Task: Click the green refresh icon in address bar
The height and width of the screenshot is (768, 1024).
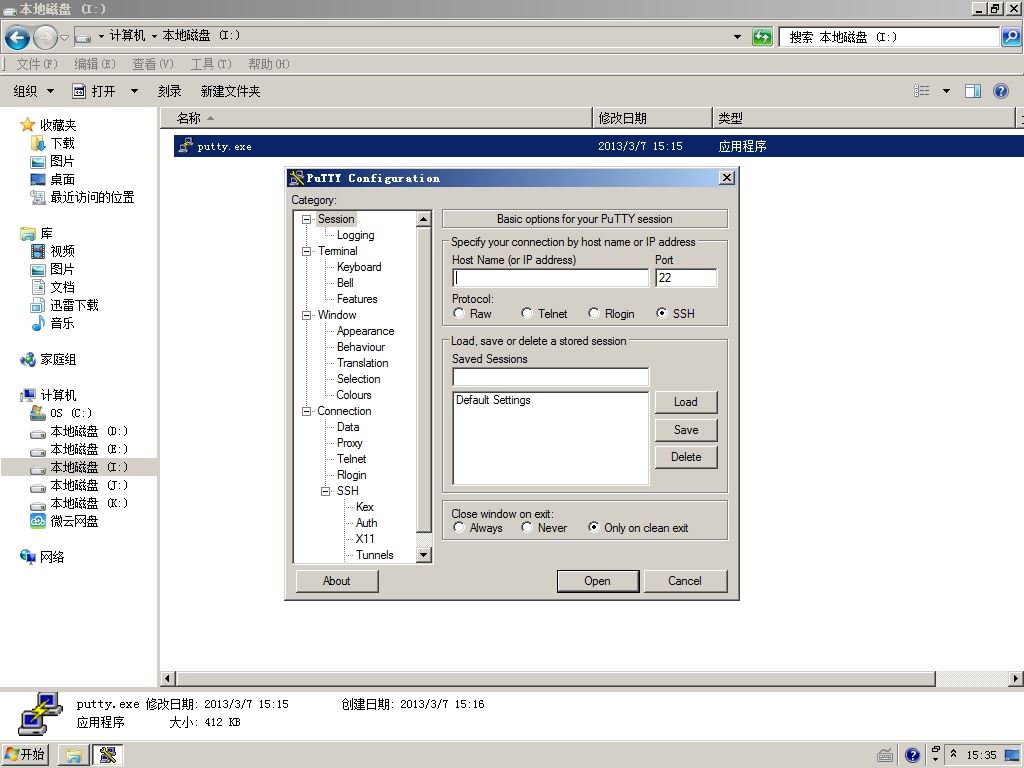Action: [x=762, y=37]
